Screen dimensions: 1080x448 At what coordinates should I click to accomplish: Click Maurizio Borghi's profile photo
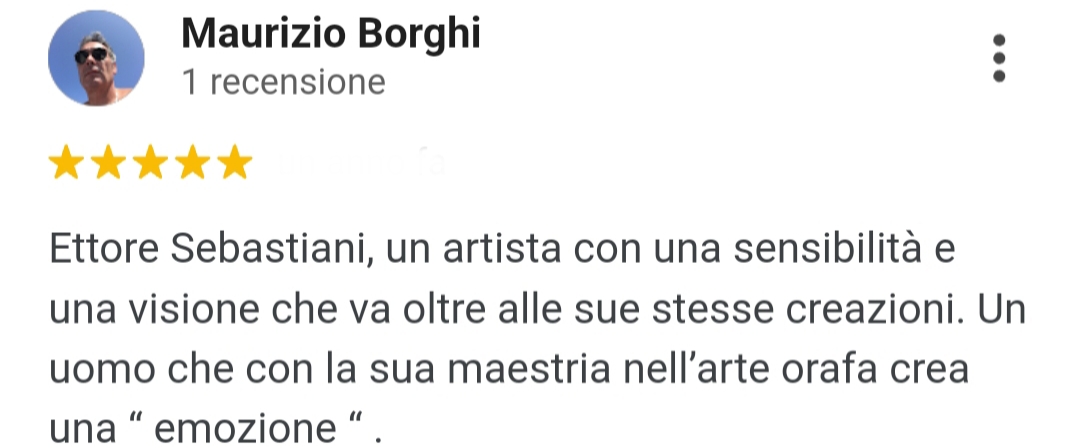[x=96, y=58]
